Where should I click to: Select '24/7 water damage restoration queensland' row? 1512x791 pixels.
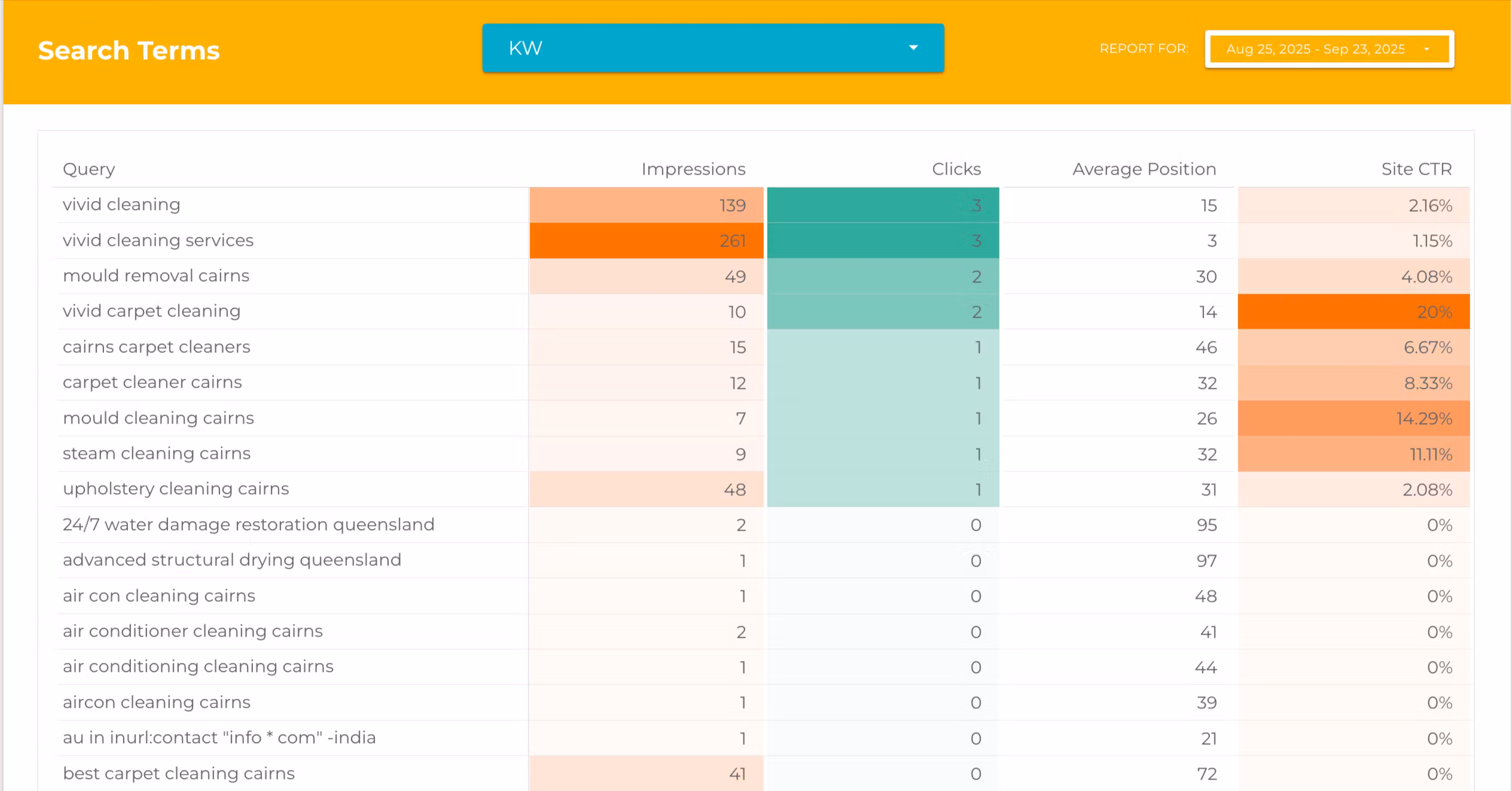248,525
